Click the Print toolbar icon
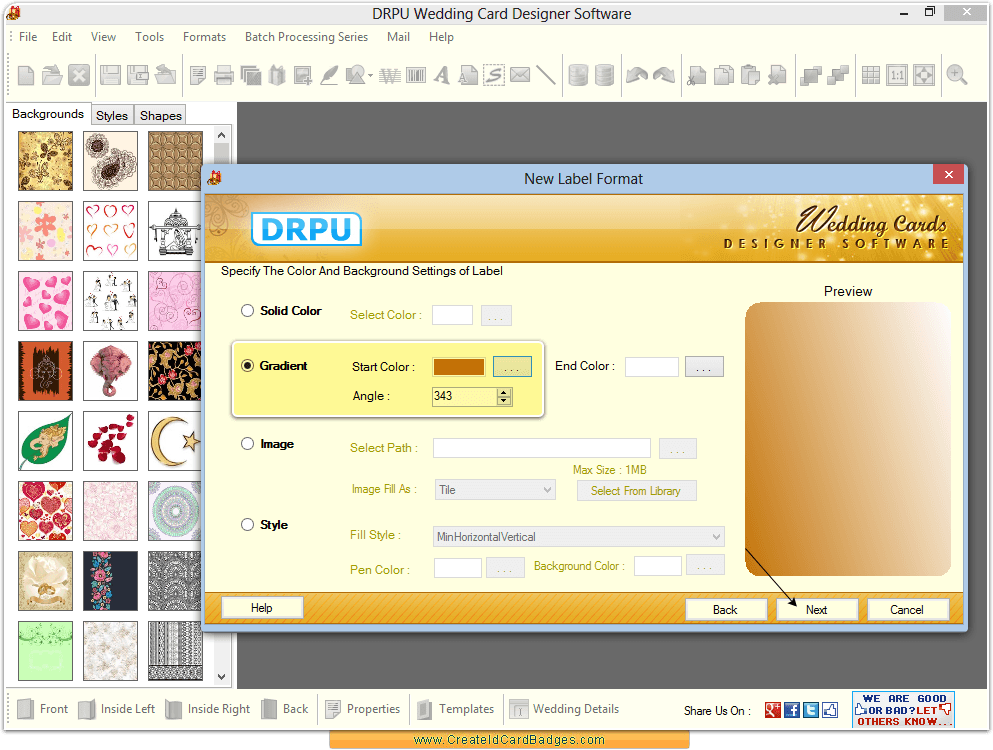The image size is (993, 750). 224,75
